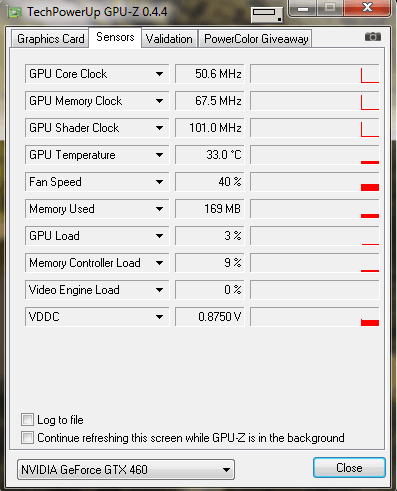Click the Fan Speed red history graph
This screenshot has width=397, height=491.
coord(315,182)
